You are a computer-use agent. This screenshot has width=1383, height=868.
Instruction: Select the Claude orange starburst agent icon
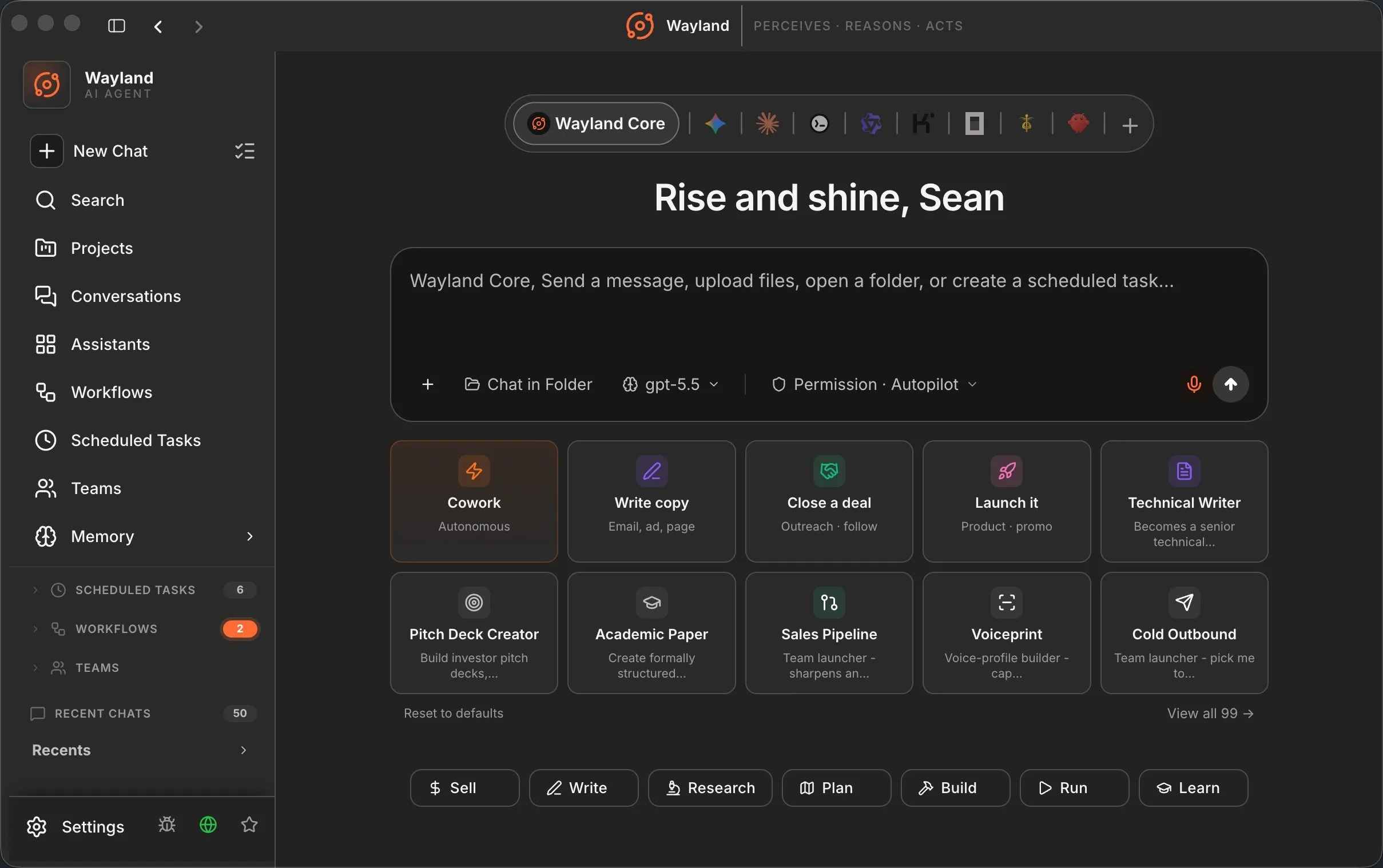[x=768, y=124]
